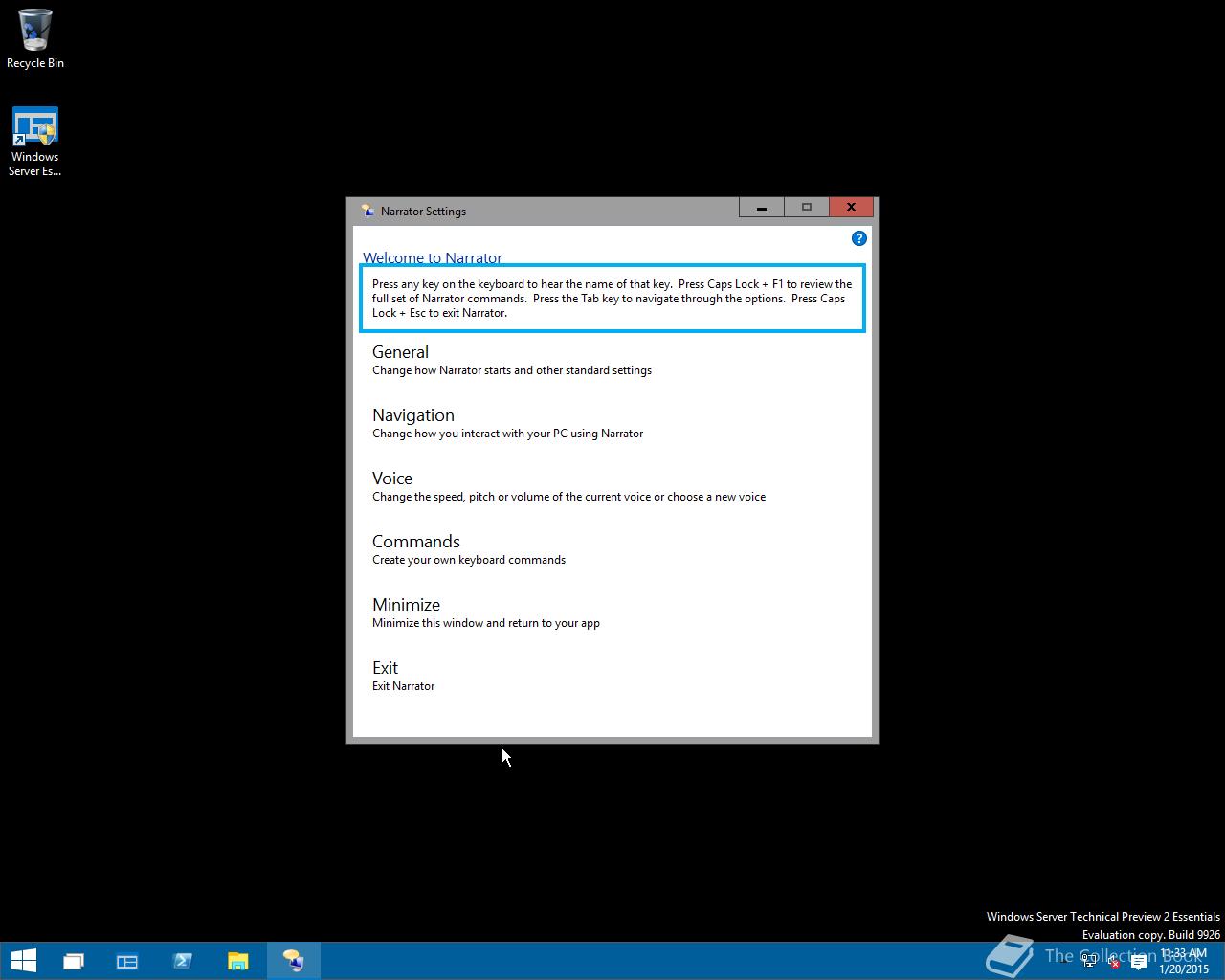Click the 'Press any key on the keyboard' instructions

pyautogui.click(x=612, y=299)
